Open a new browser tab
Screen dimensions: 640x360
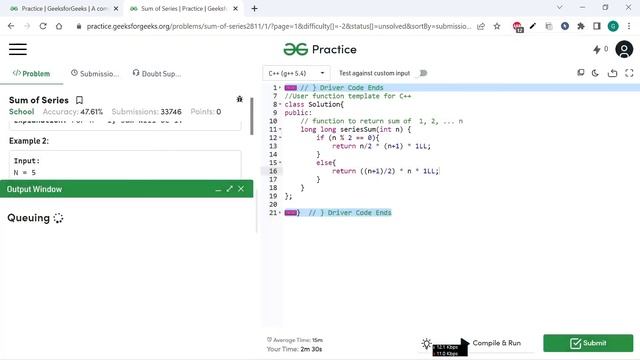(254, 8)
